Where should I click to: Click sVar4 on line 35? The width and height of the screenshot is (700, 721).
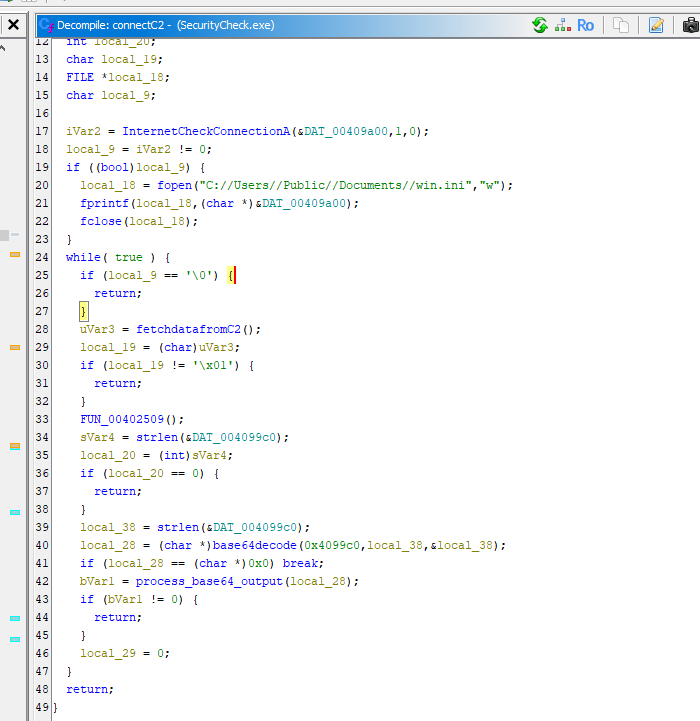(x=209, y=455)
